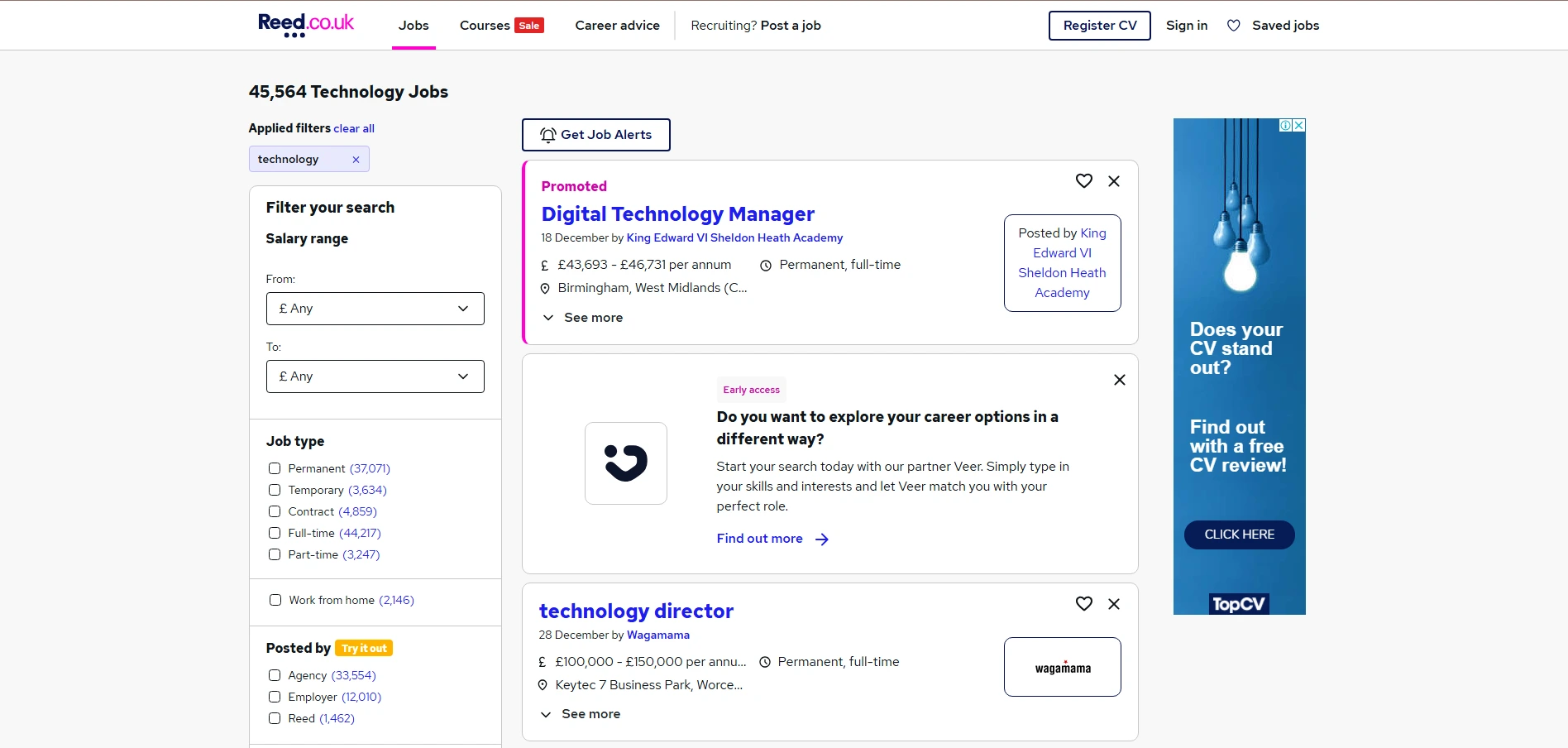Image resolution: width=1568 pixels, height=748 pixels.
Task: Click the wagamama company logo
Action: pos(1063,667)
